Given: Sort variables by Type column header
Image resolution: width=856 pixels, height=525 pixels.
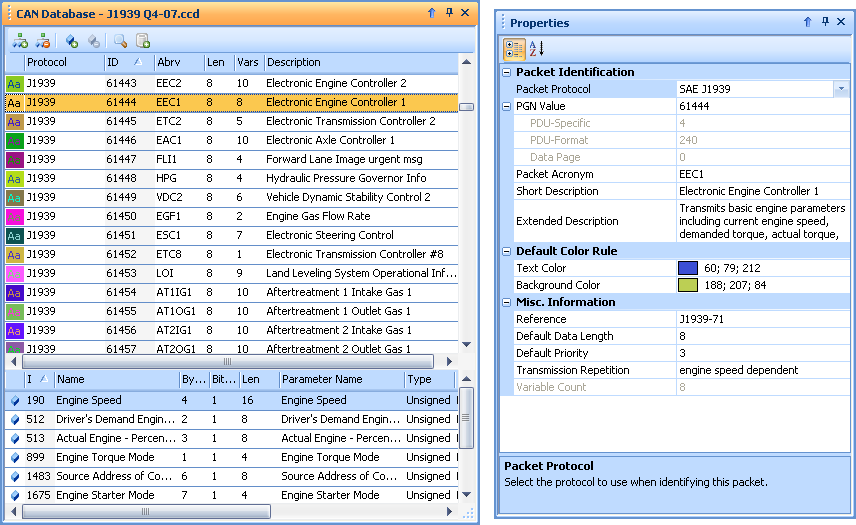Looking at the screenshot, I should [x=429, y=379].
